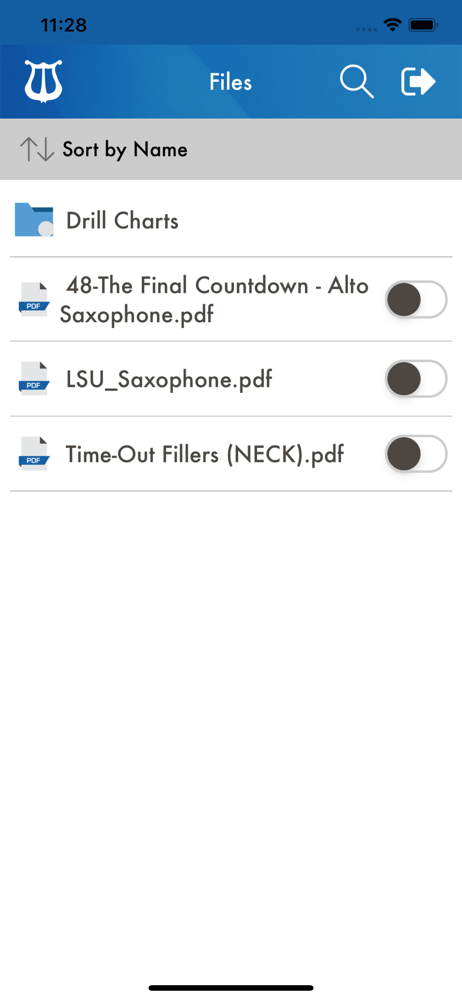
Task: Open search with the magnifying glass icon
Action: 356,82
